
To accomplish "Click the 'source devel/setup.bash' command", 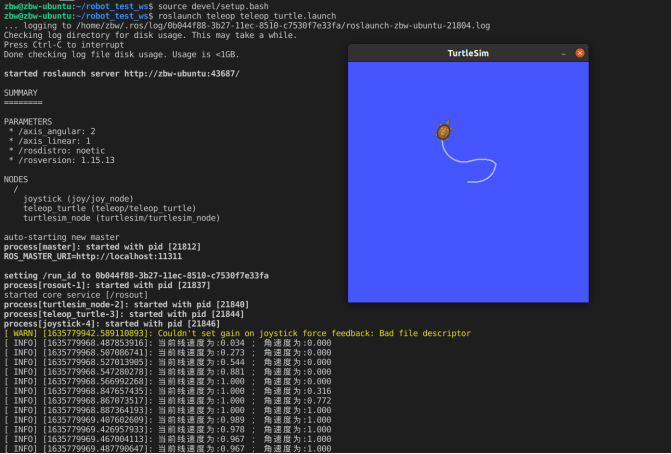I will [213, 6].
